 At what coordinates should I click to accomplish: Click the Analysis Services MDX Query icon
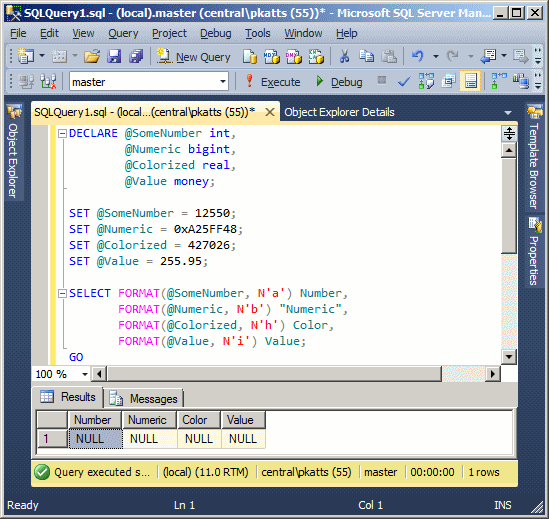272,56
